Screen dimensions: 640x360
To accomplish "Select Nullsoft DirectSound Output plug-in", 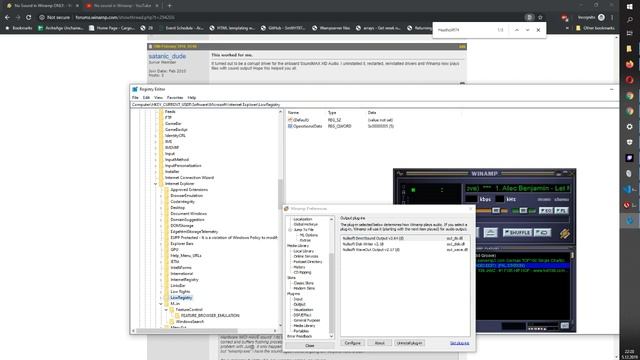I will (405, 238).
